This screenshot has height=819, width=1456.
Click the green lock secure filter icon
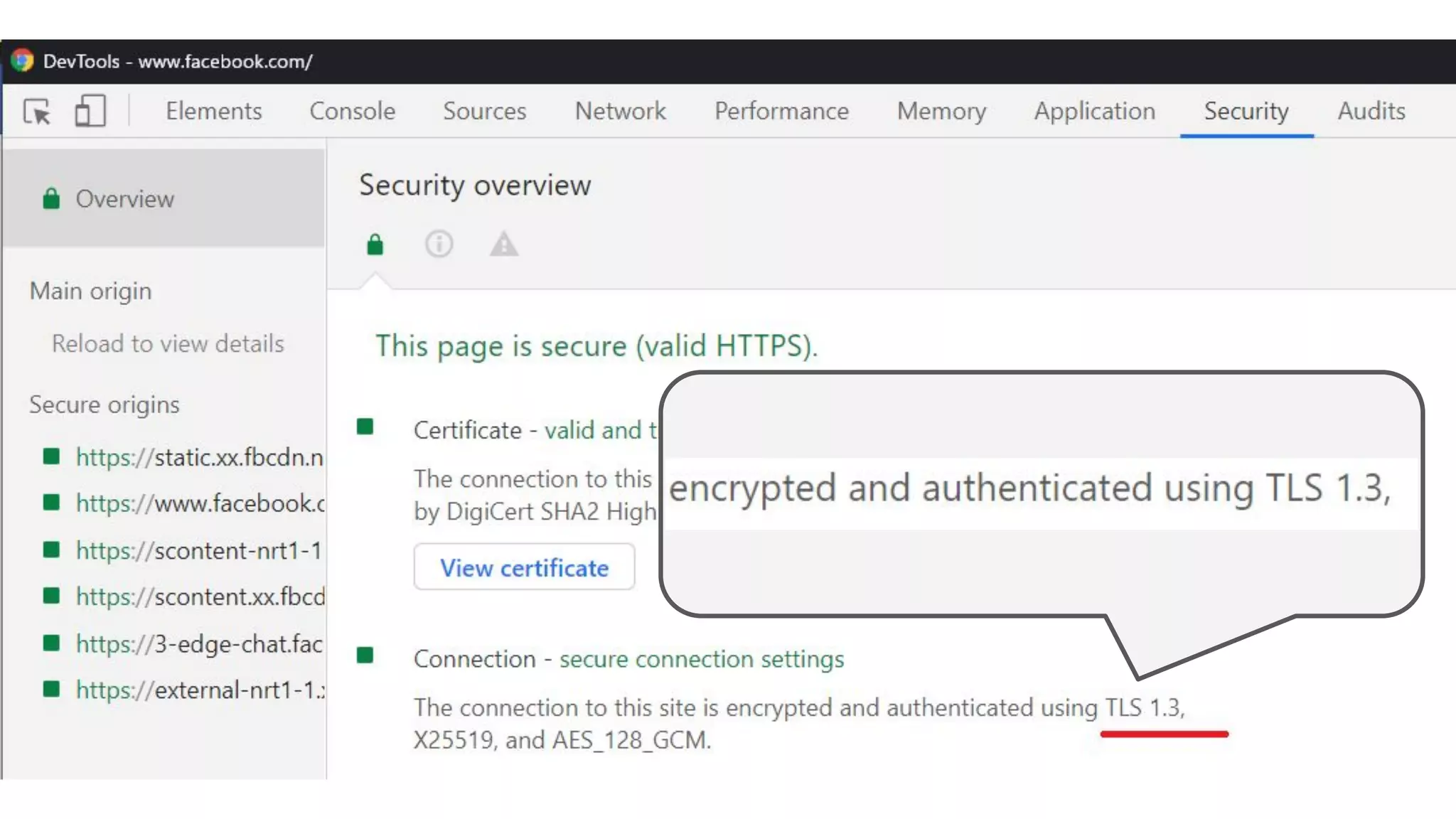point(375,245)
